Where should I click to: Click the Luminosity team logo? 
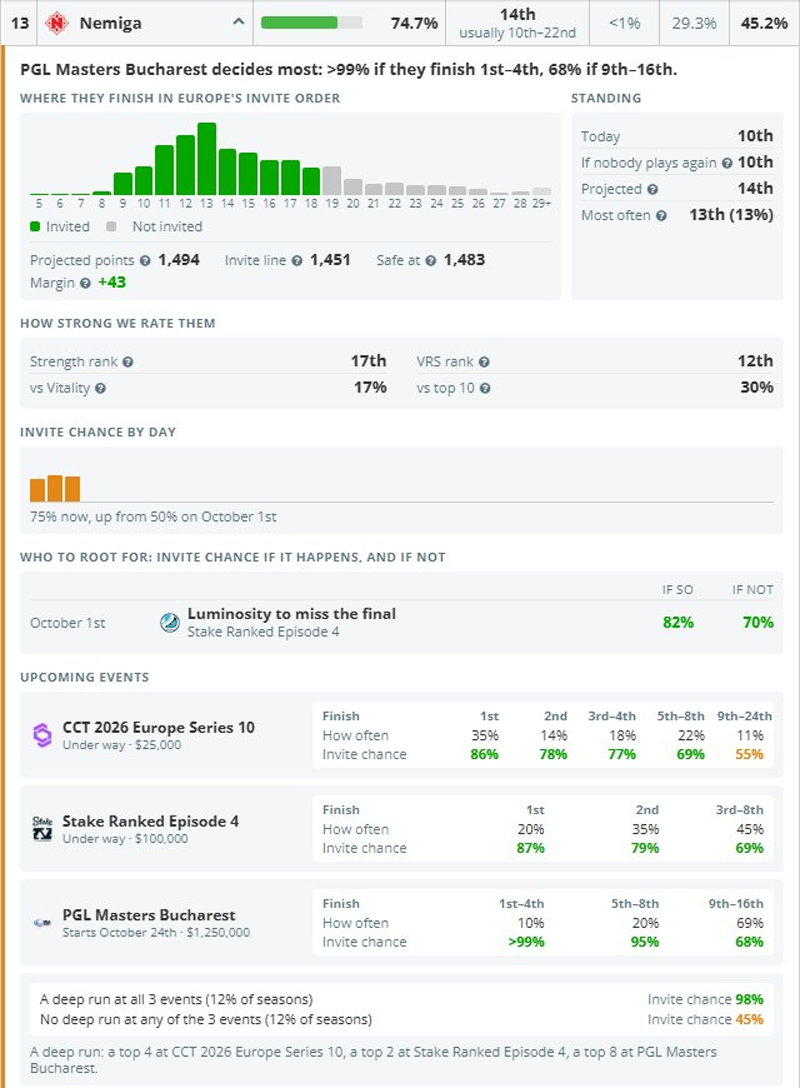(x=170, y=622)
